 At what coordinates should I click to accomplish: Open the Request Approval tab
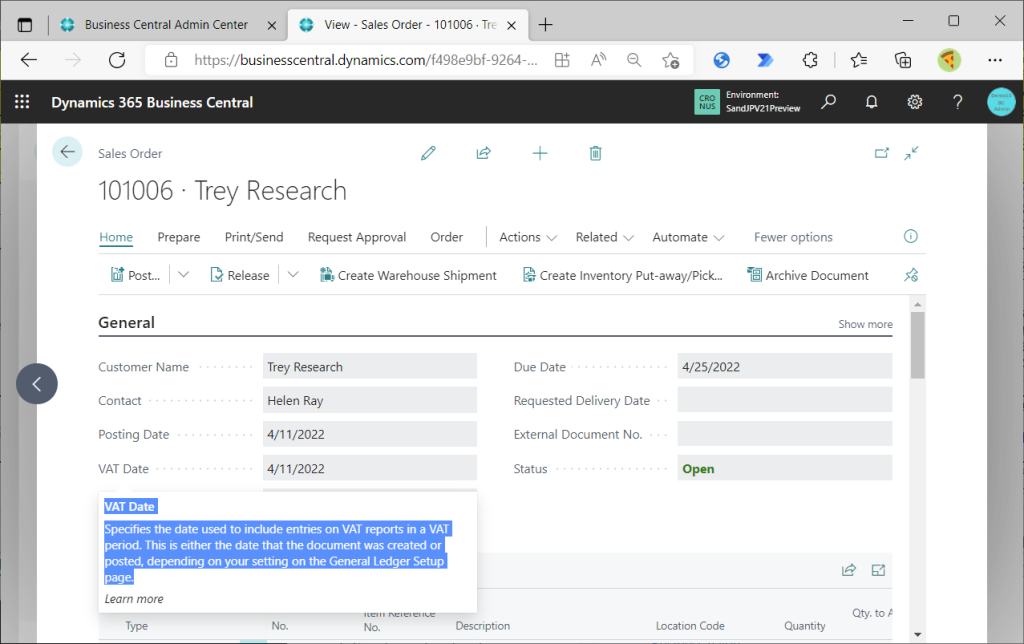pos(357,237)
